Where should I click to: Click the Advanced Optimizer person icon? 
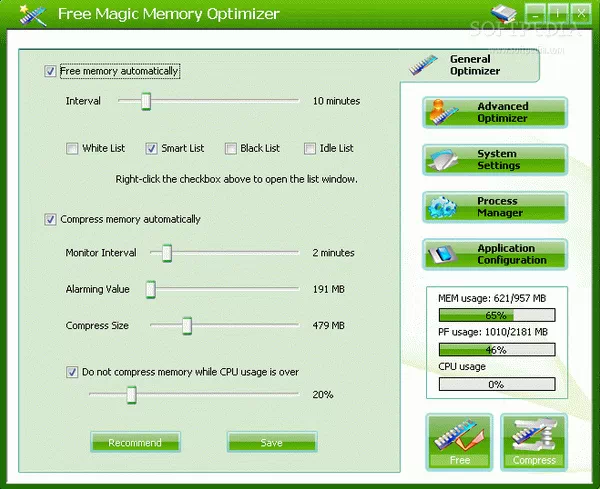443,112
